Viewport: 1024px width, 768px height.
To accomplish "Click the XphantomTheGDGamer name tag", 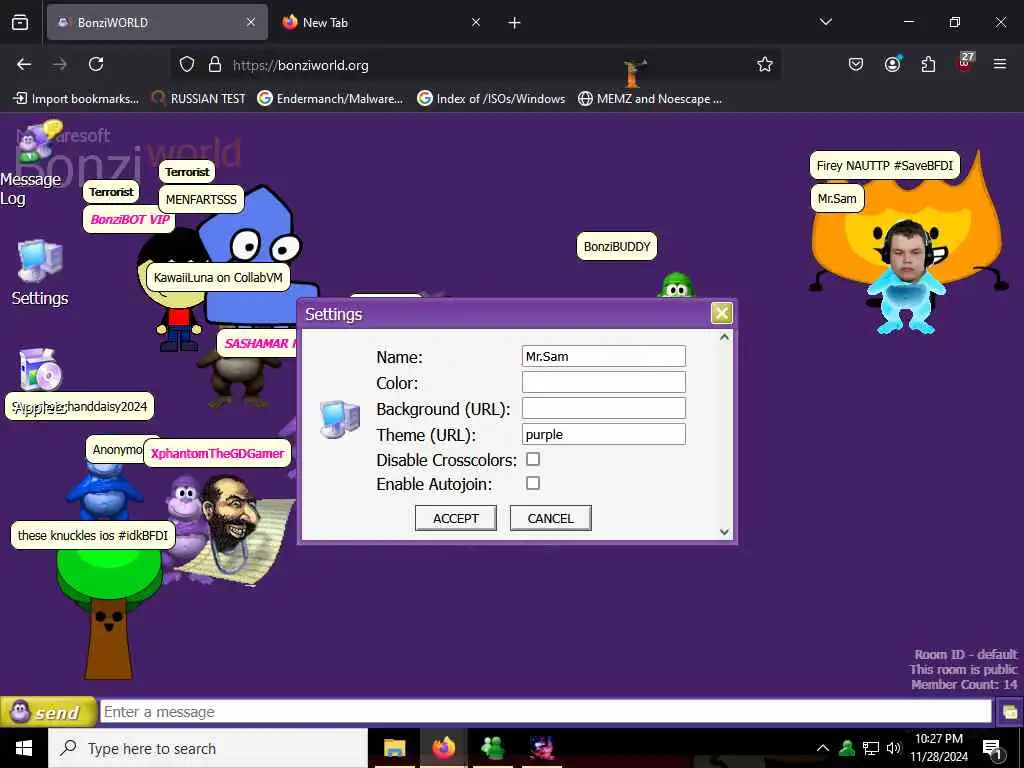I will (217, 453).
